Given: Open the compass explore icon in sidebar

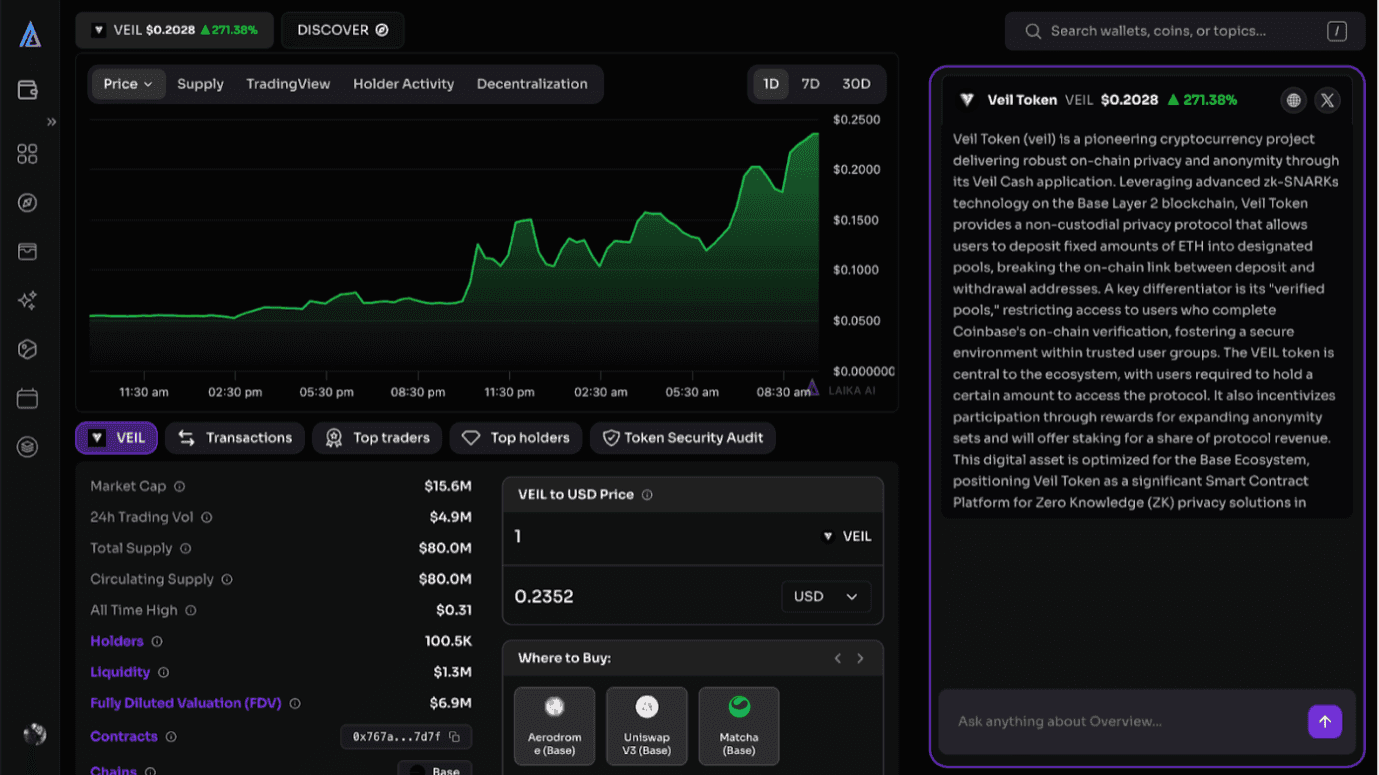Looking at the screenshot, I should click(28, 203).
